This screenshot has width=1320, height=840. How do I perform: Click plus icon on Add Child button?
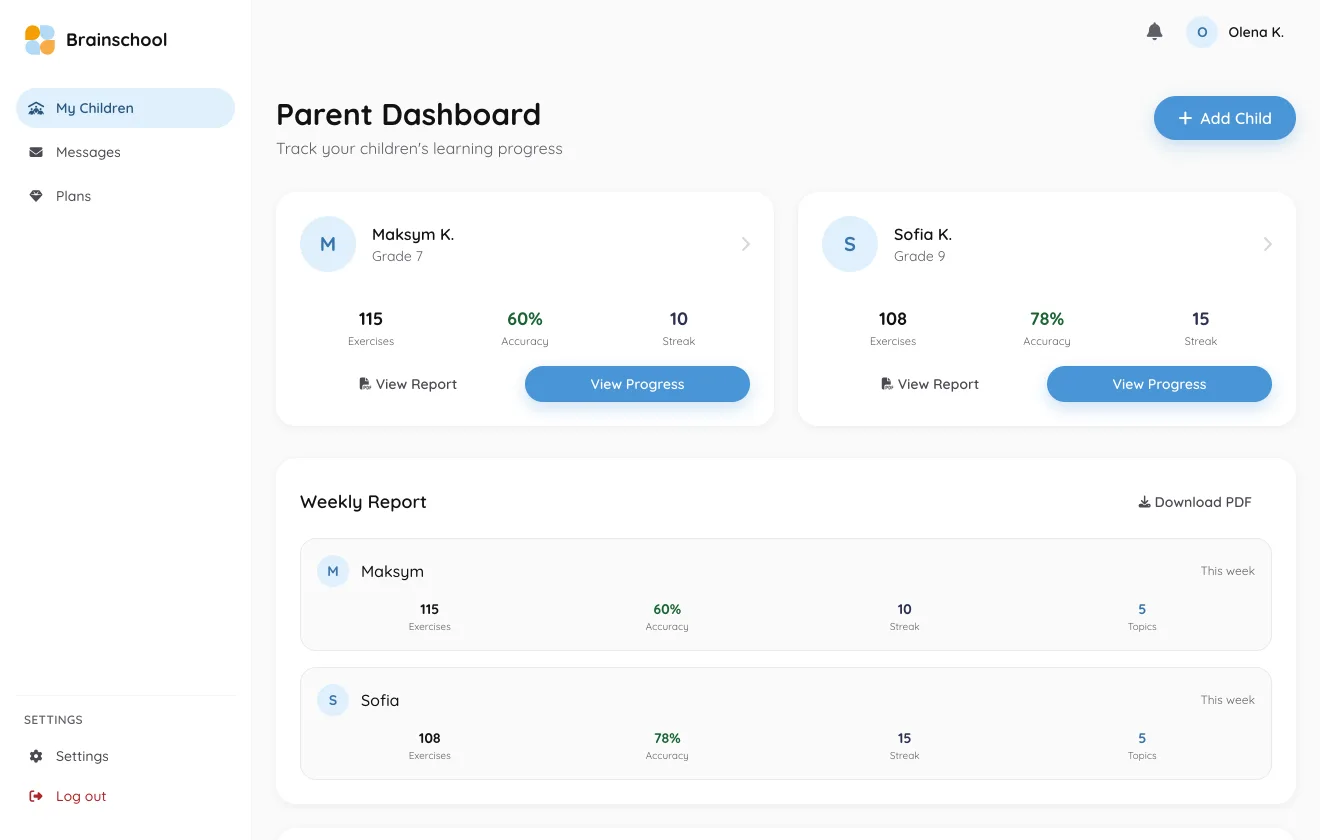(1185, 118)
